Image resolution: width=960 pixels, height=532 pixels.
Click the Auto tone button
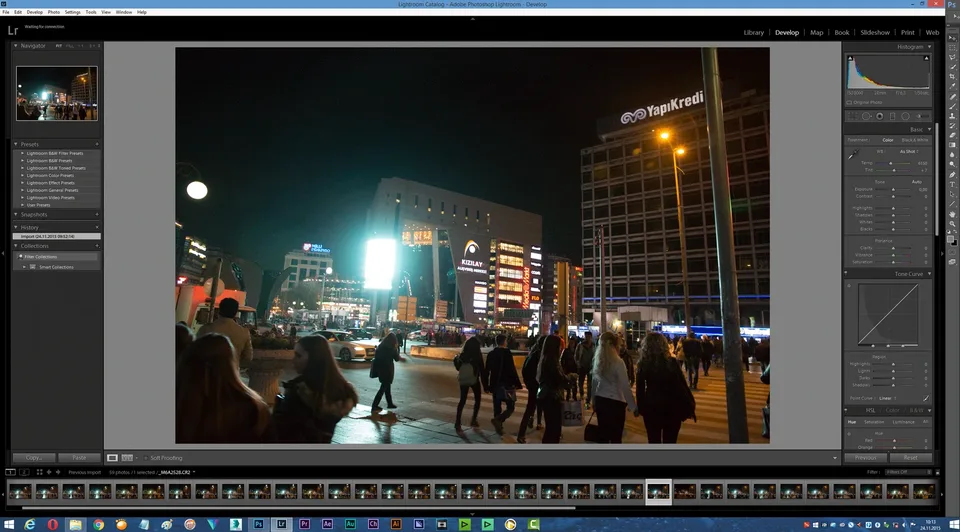pos(917,182)
